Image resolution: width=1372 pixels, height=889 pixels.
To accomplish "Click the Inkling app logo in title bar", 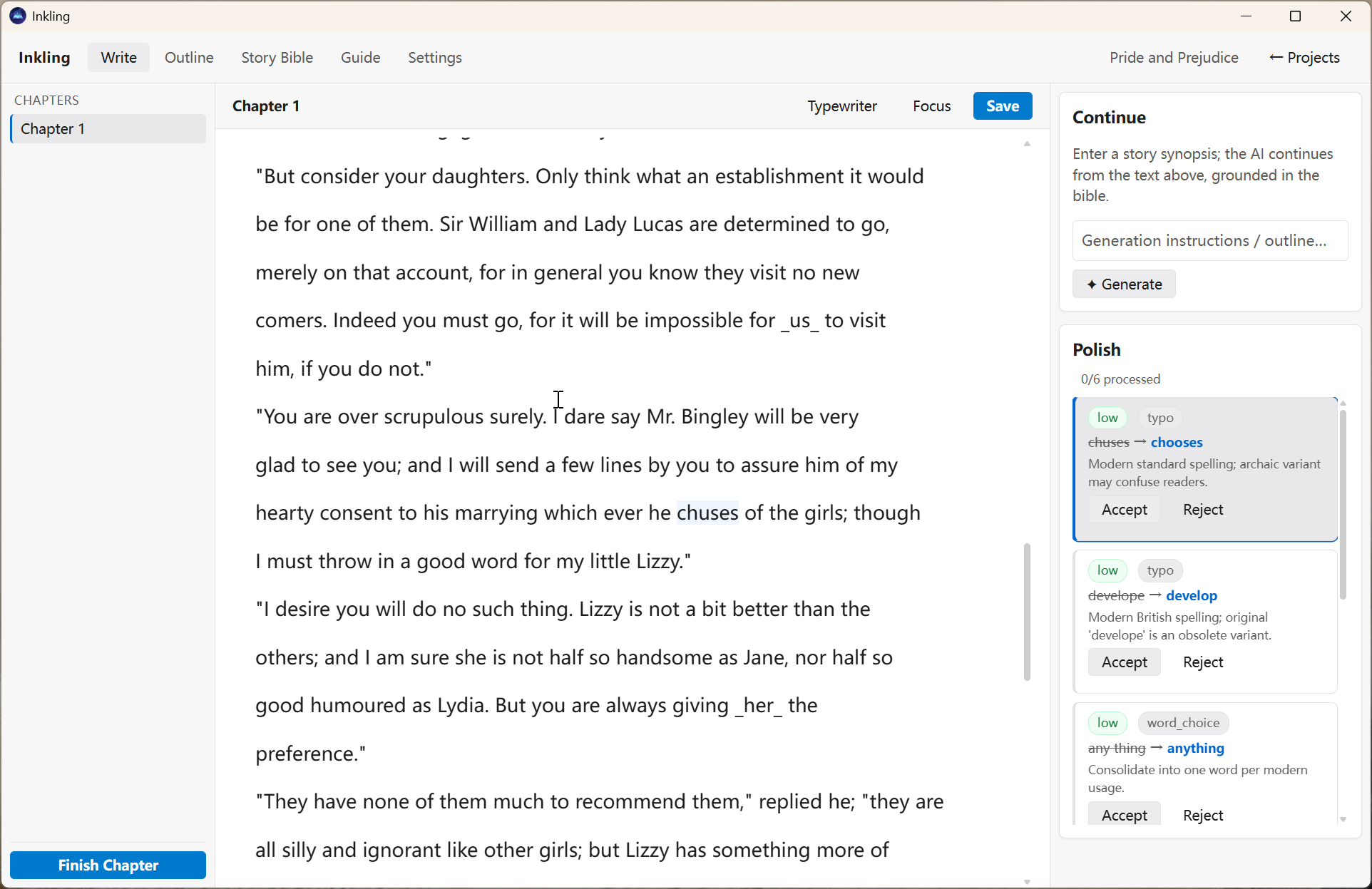I will (x=18, y=16).
